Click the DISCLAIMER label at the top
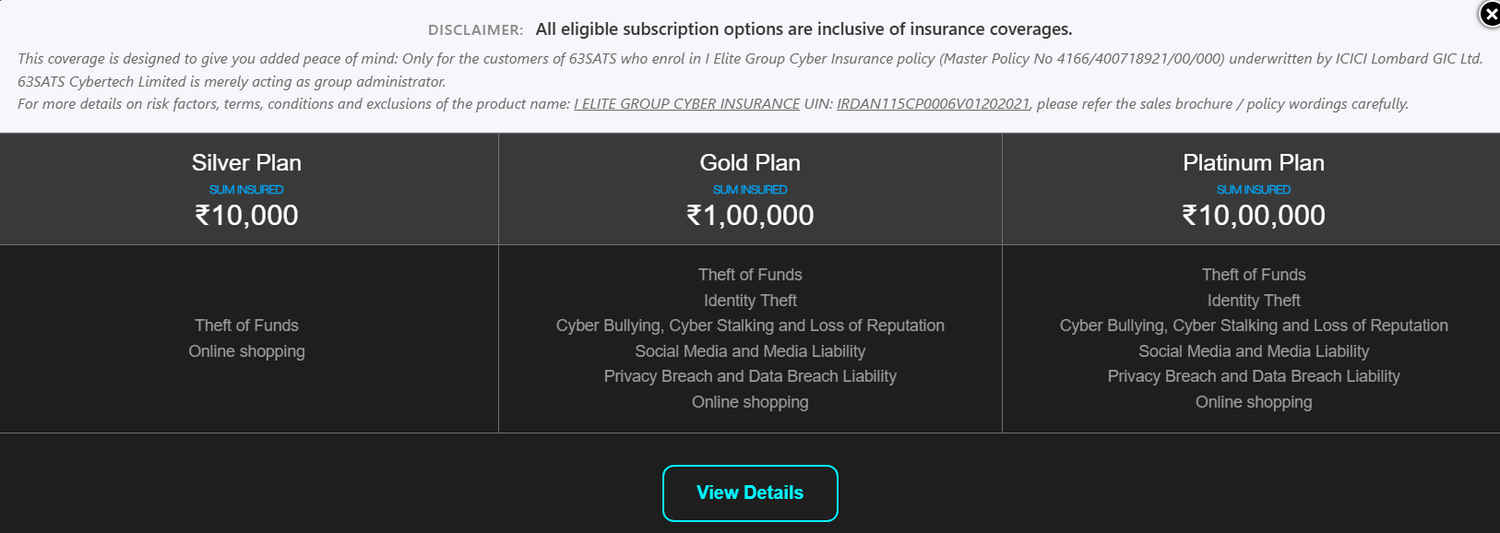Viewport: 1500px width, 533px height. coord(475,30)
